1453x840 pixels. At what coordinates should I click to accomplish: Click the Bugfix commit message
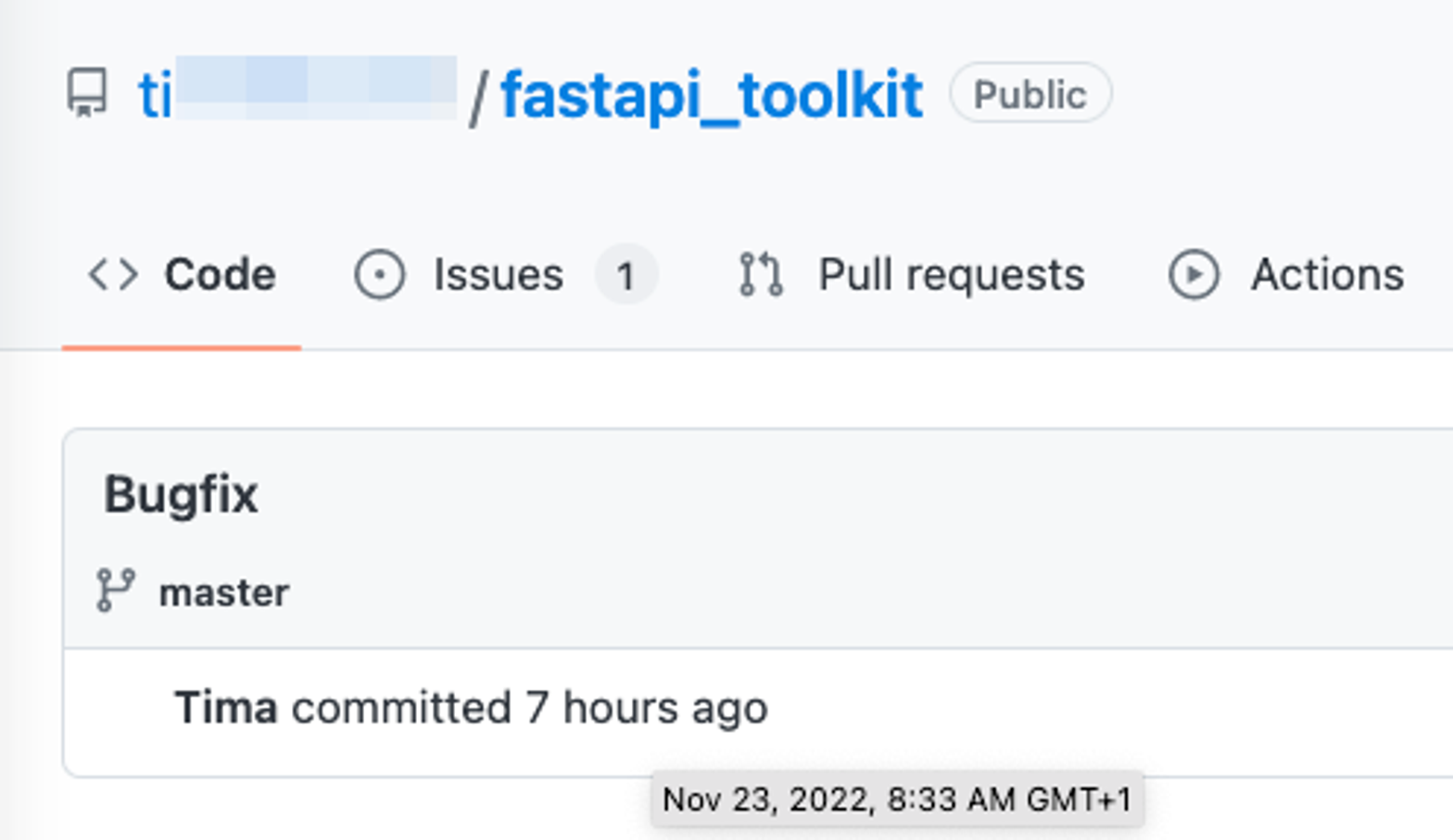click(x=183, y=495)
